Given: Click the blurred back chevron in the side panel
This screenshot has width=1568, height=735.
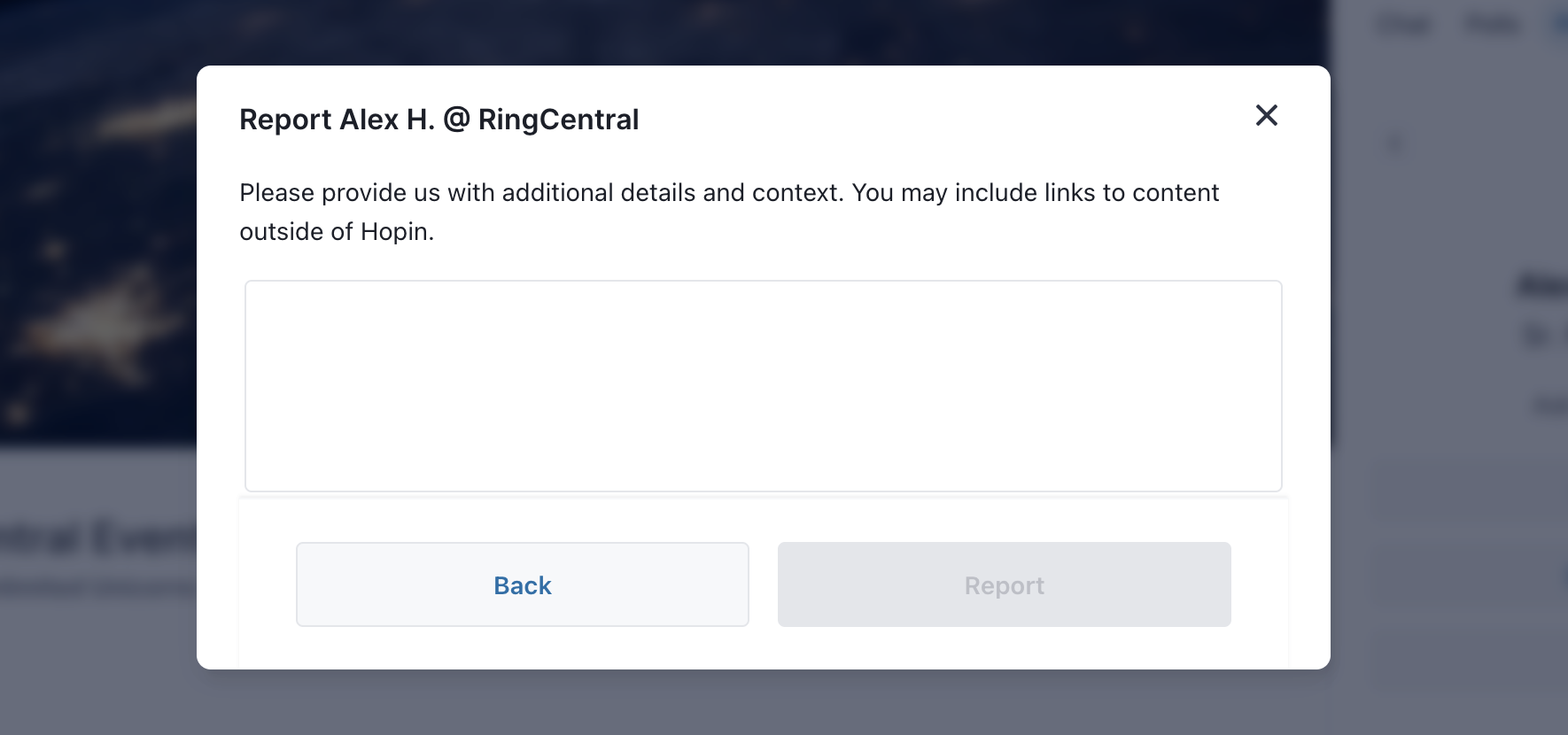Looking at the screenshot, I should [x=1394, y=143].
